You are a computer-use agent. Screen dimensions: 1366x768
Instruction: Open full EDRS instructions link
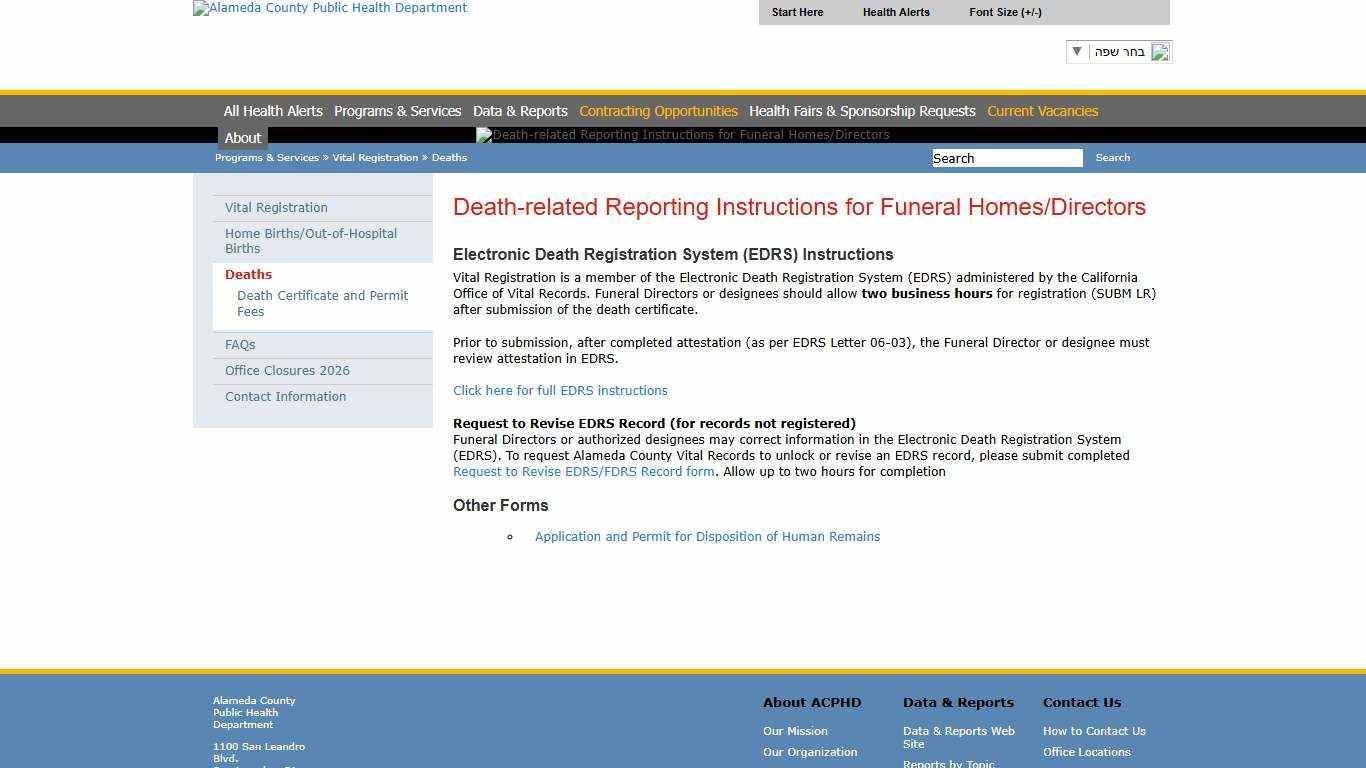click(x=560, y=390)
